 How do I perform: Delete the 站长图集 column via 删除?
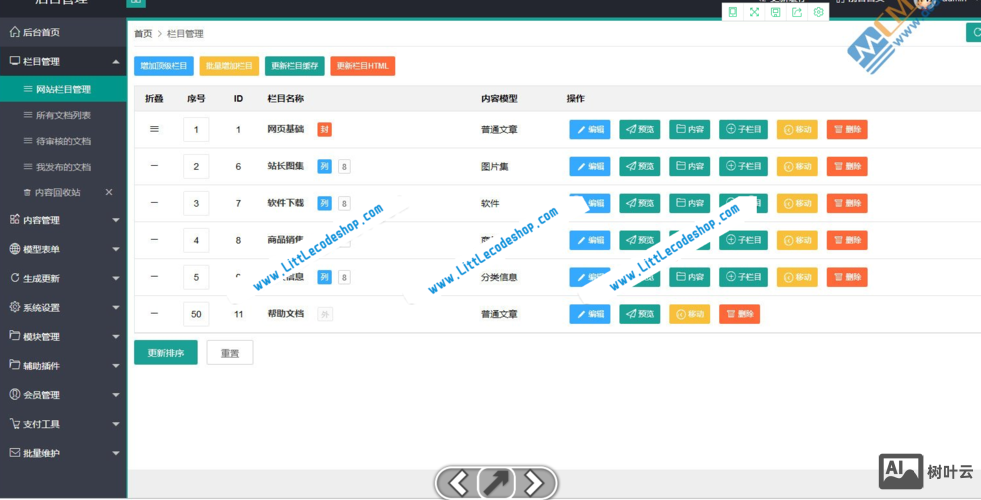coord(847,166)
